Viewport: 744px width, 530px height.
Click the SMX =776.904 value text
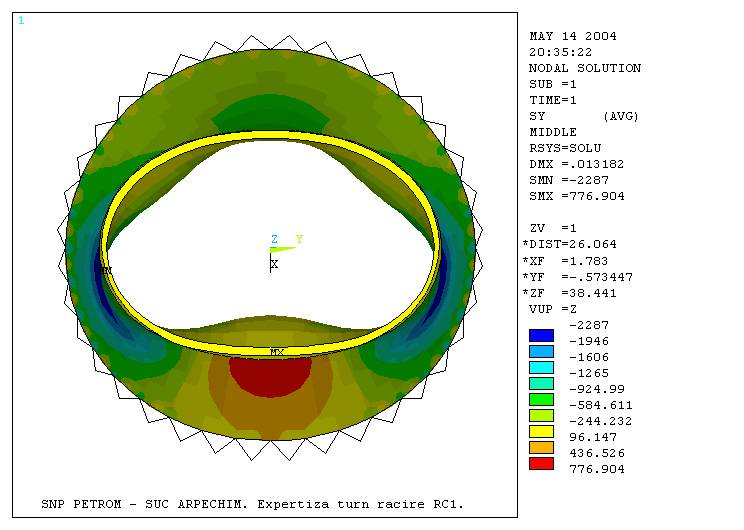(x=576, y=196)
